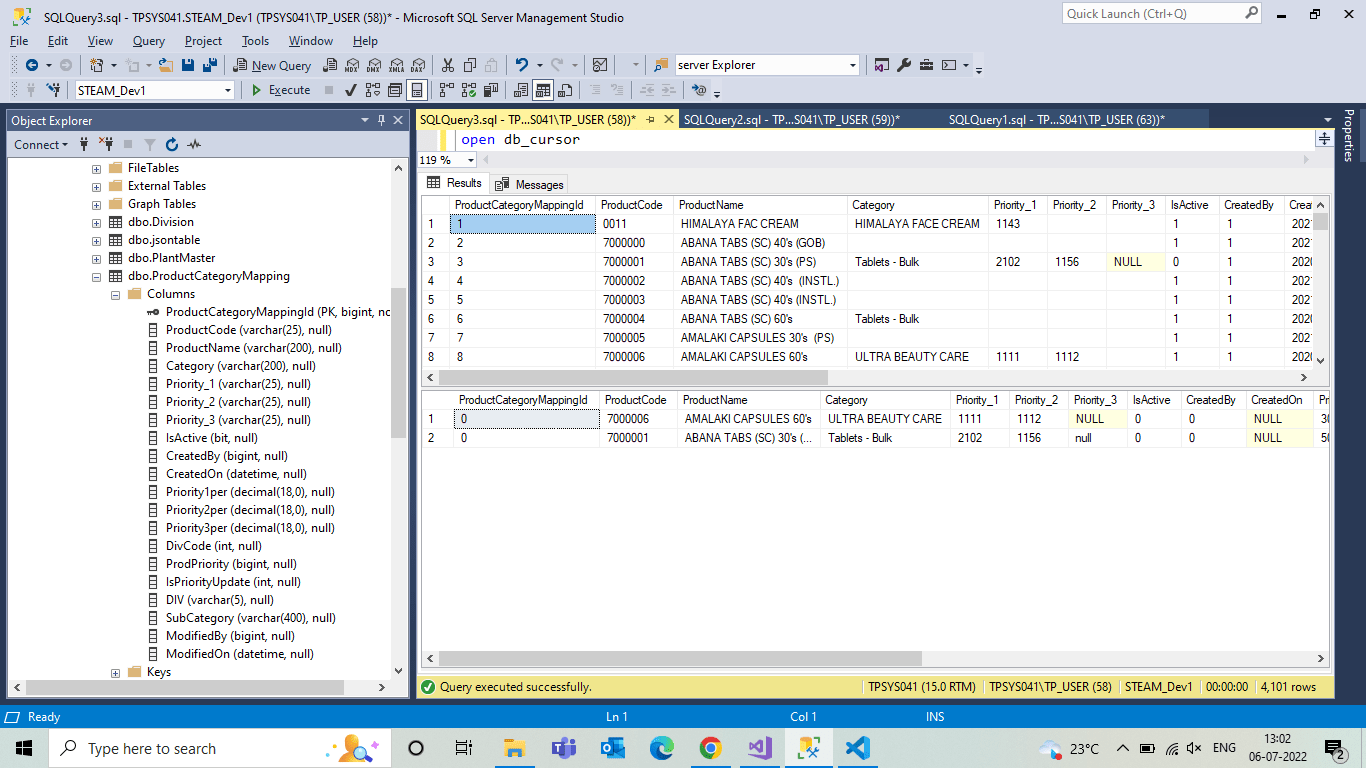Screen dimensions: 1366x768
Task: Click the DAX query icon
Action: point(417,65)
